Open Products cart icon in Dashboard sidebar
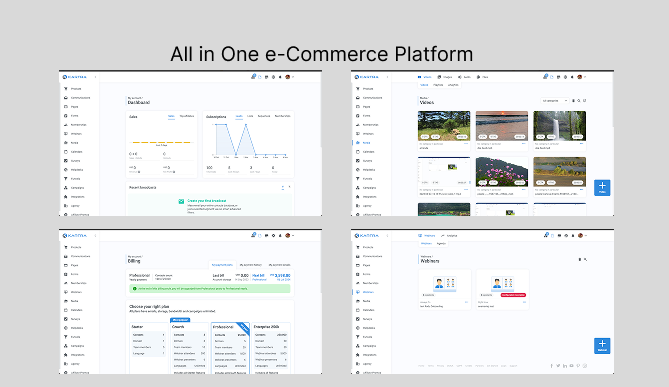669x387 pixels. pos(66,89)
